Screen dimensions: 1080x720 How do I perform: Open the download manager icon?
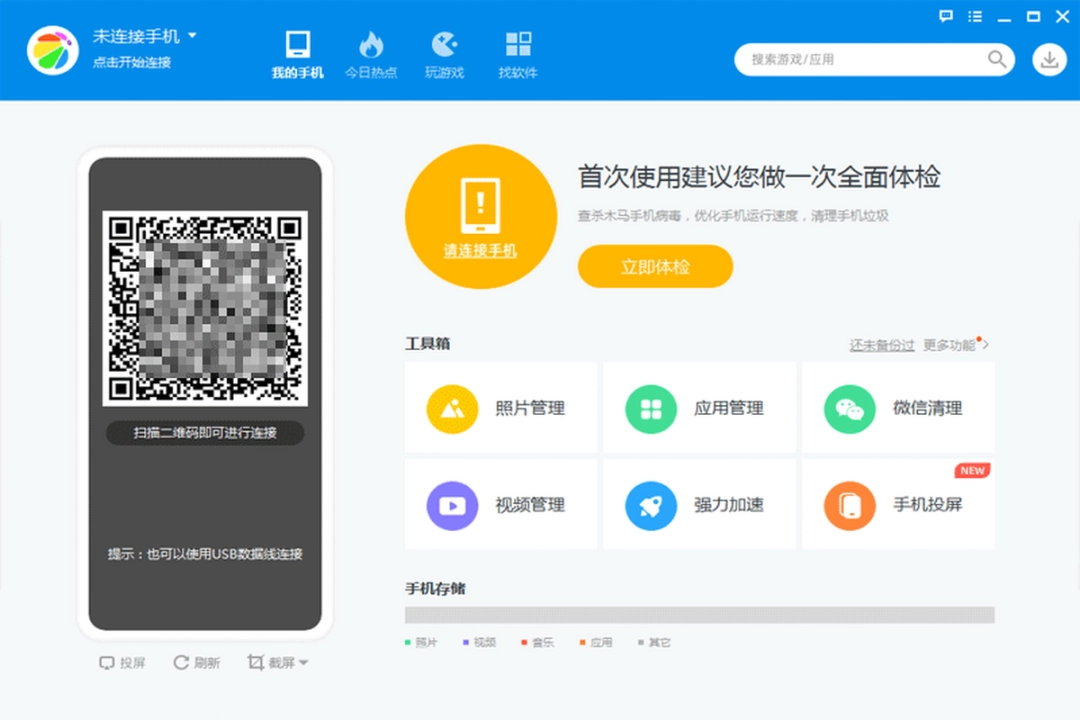tap(1048, 60)
